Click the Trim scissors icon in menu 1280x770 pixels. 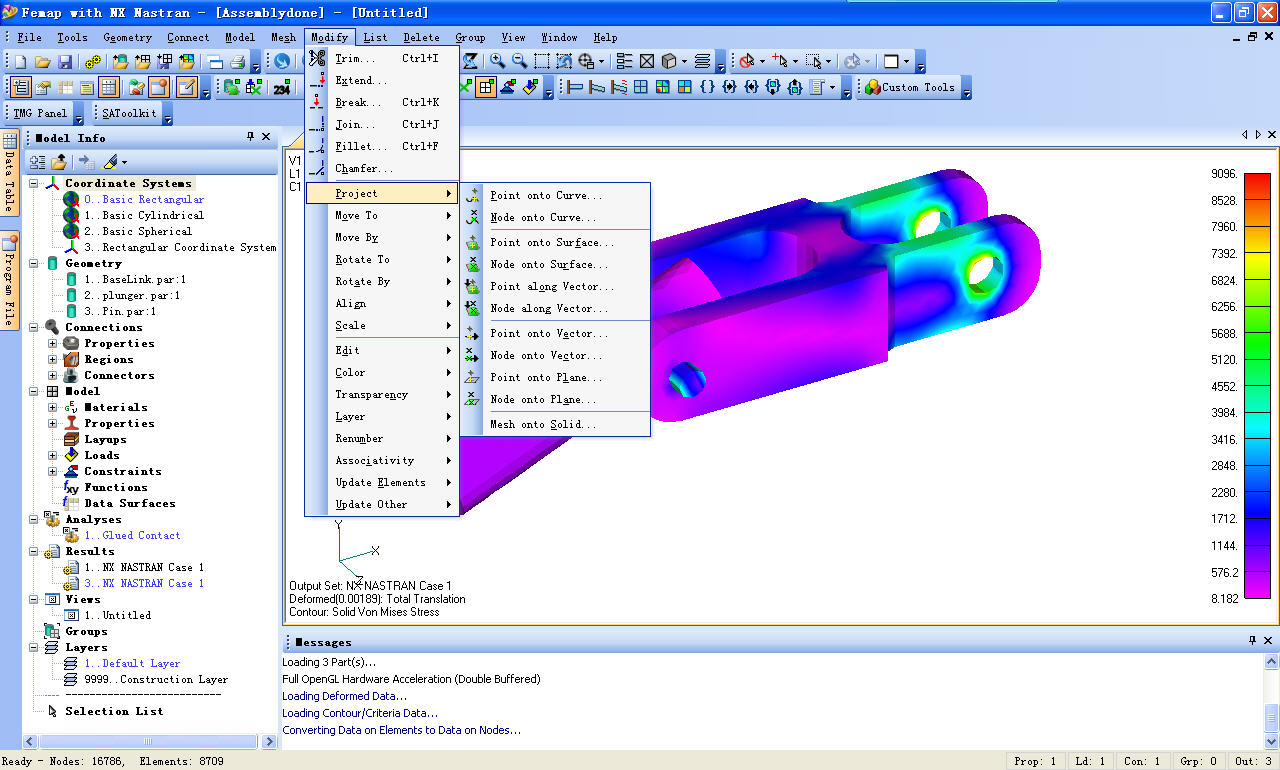point(317,58)
